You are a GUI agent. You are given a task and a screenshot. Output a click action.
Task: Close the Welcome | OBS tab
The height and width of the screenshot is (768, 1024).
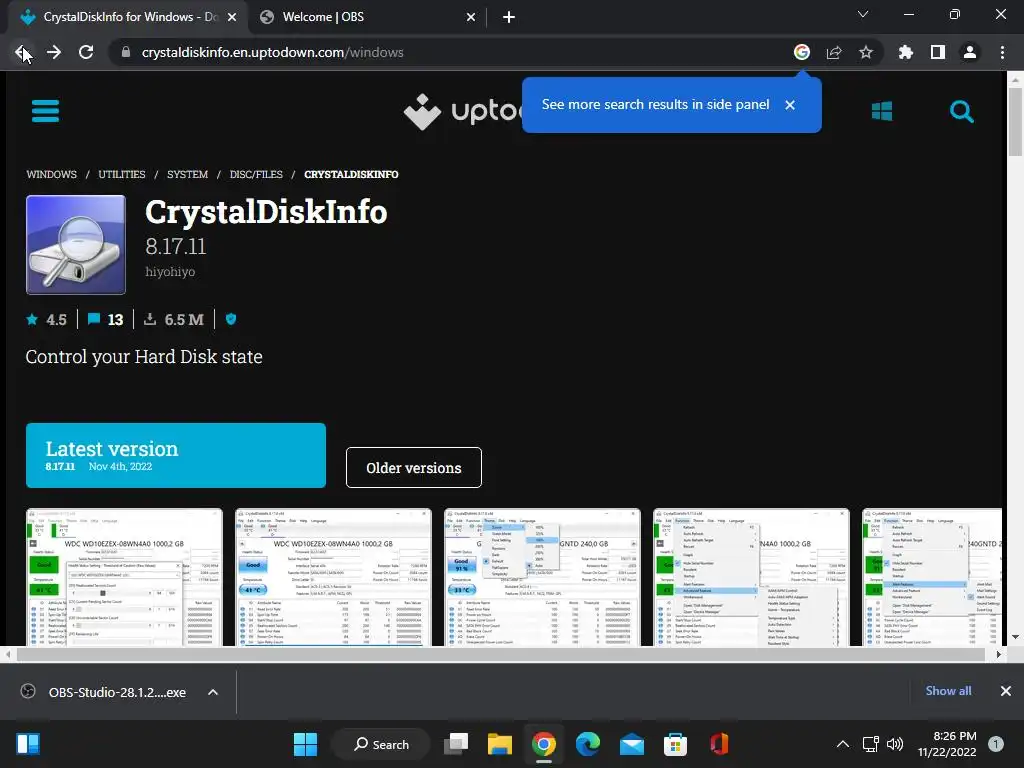(471, 17)
